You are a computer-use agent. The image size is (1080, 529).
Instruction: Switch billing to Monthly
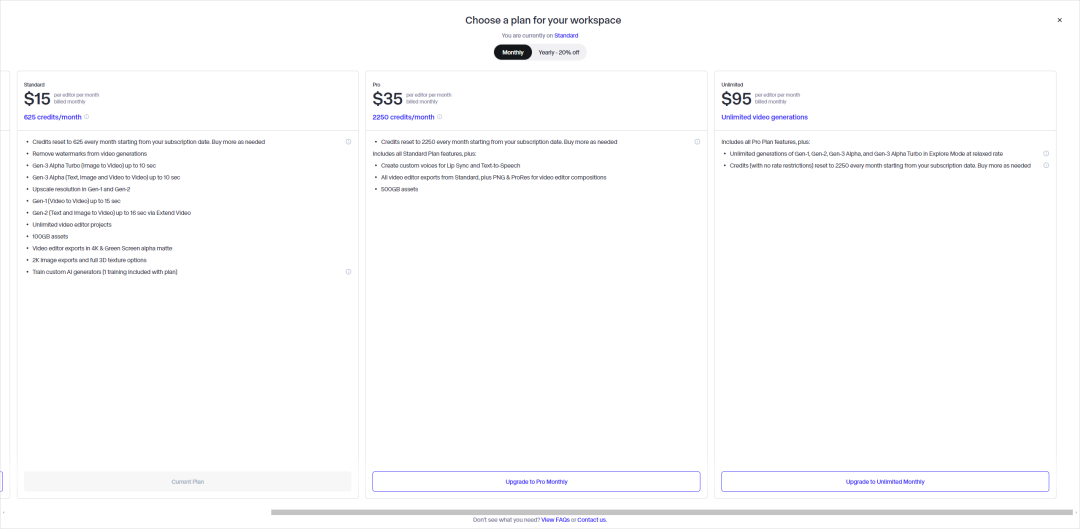pos(512,52)
